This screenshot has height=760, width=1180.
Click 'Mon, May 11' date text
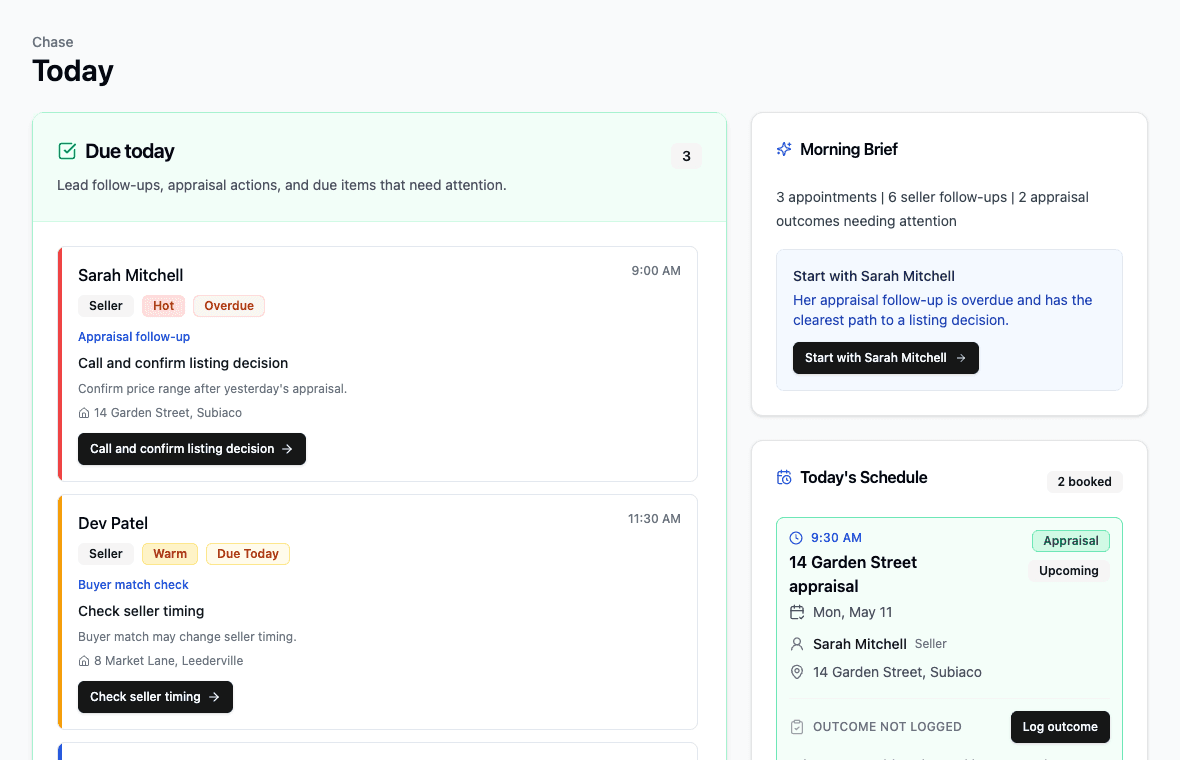[853, 613]
